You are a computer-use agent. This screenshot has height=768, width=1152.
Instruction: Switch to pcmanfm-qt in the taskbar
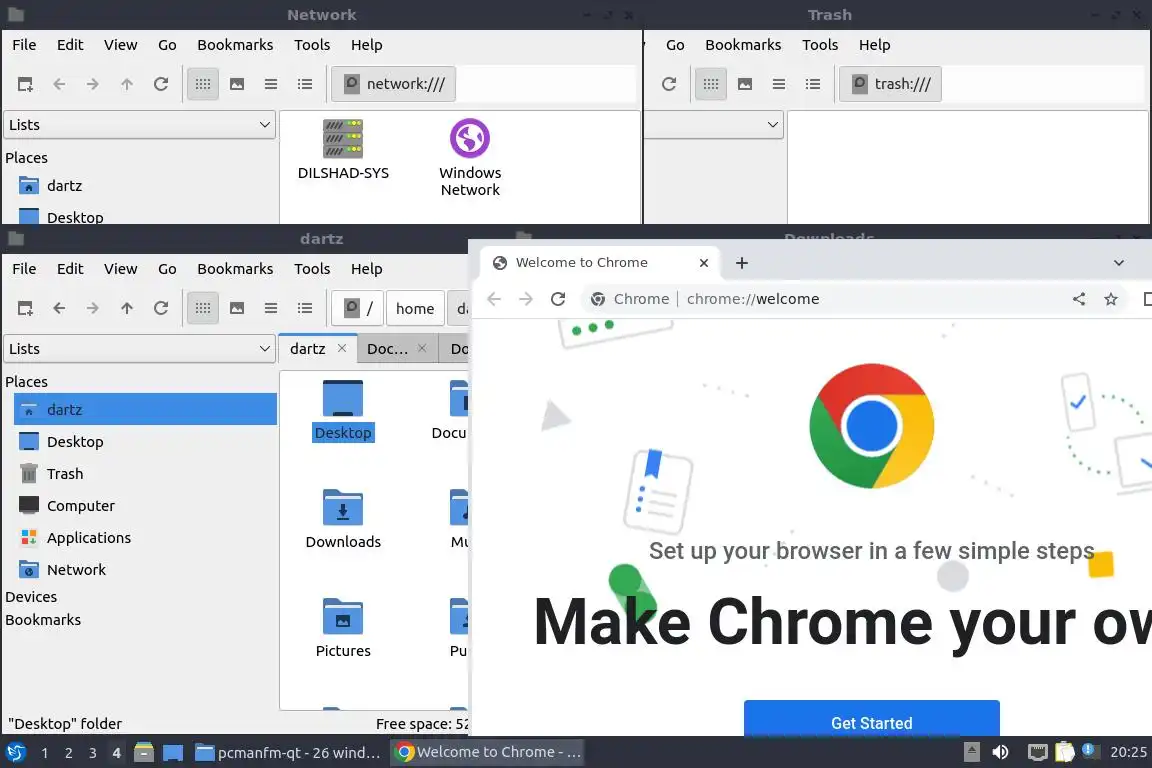tap(289, 752)
